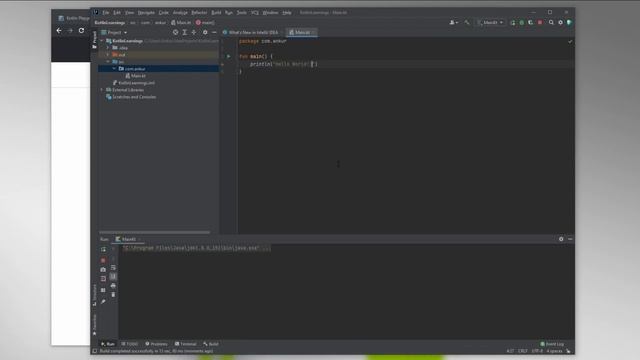Open MainKt run configuration dropdown
The width and height of the screenshot is (640, 360).
(490, 23)
